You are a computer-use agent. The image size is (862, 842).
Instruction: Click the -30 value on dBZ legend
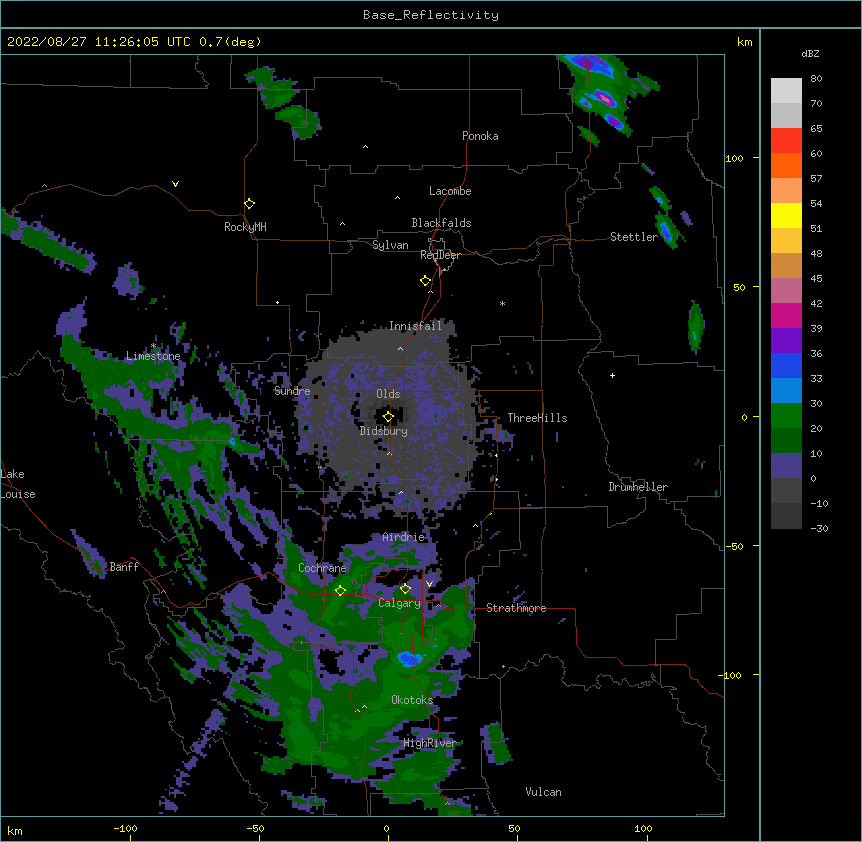pos(819,528)
